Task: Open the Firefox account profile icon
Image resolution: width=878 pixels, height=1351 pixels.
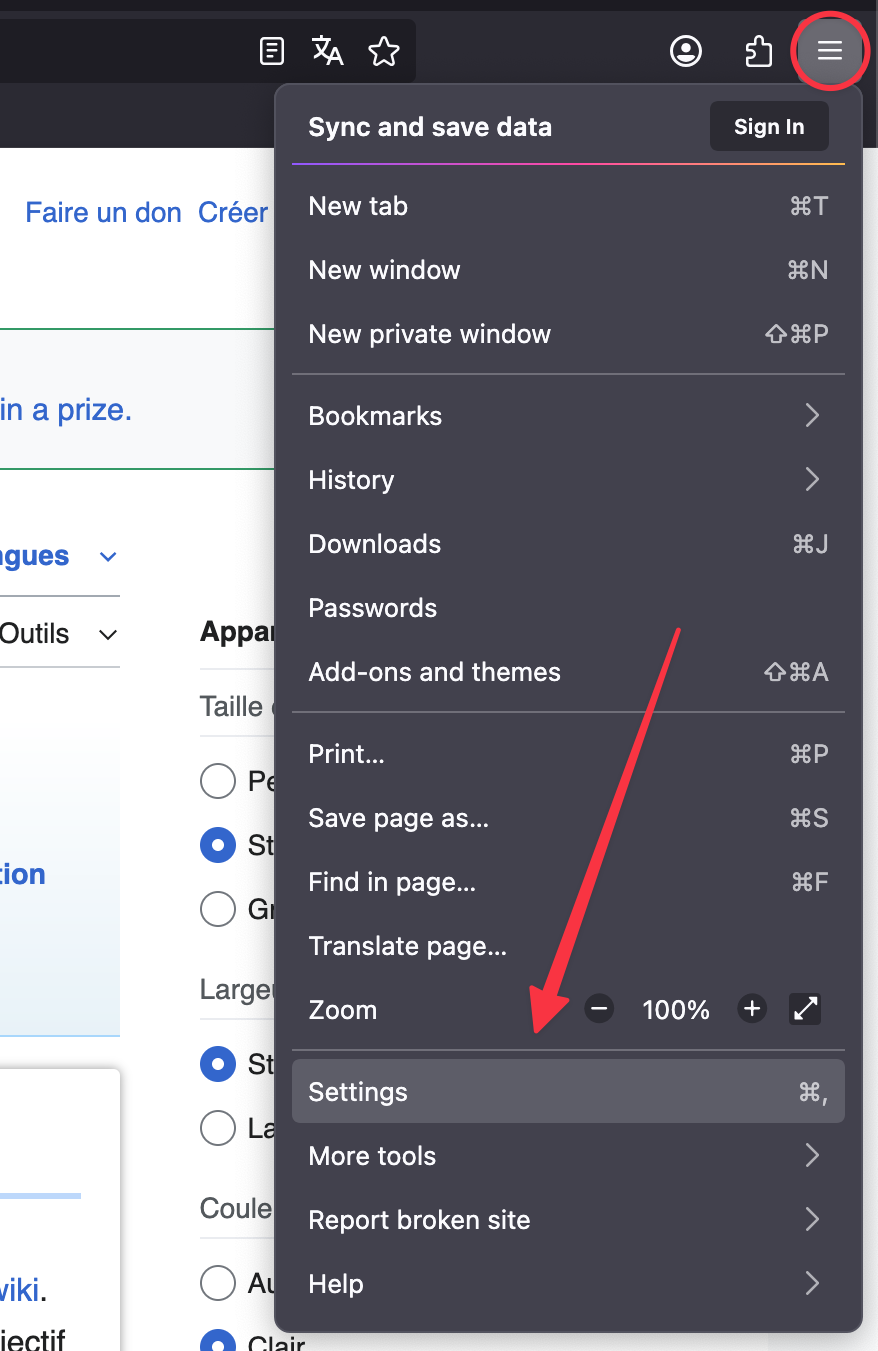Action: [x=686, y=51]
